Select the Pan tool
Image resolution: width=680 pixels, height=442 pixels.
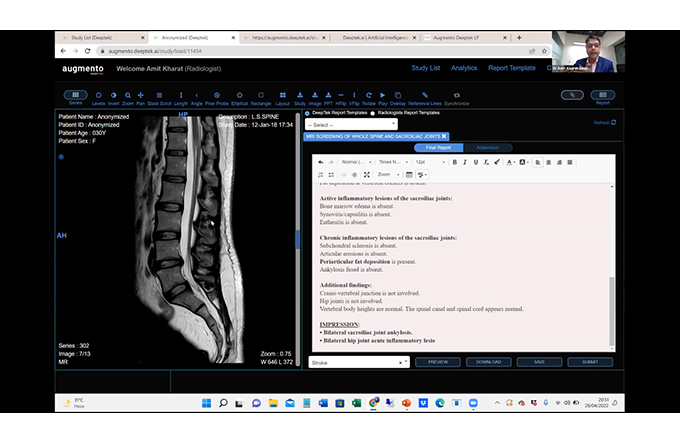[141, 98]
